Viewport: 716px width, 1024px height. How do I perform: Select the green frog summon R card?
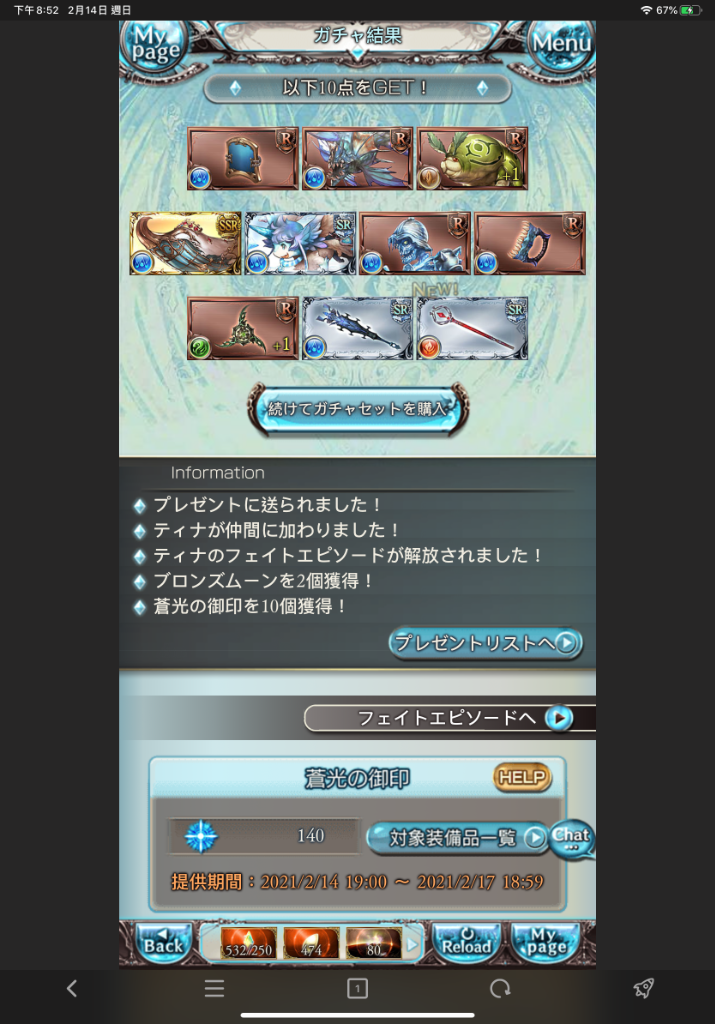[x=472, y=159]
